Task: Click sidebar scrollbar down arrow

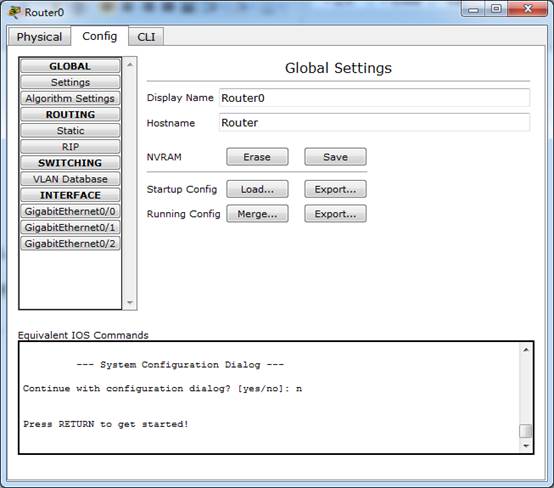Action: (x=130, y=302)
